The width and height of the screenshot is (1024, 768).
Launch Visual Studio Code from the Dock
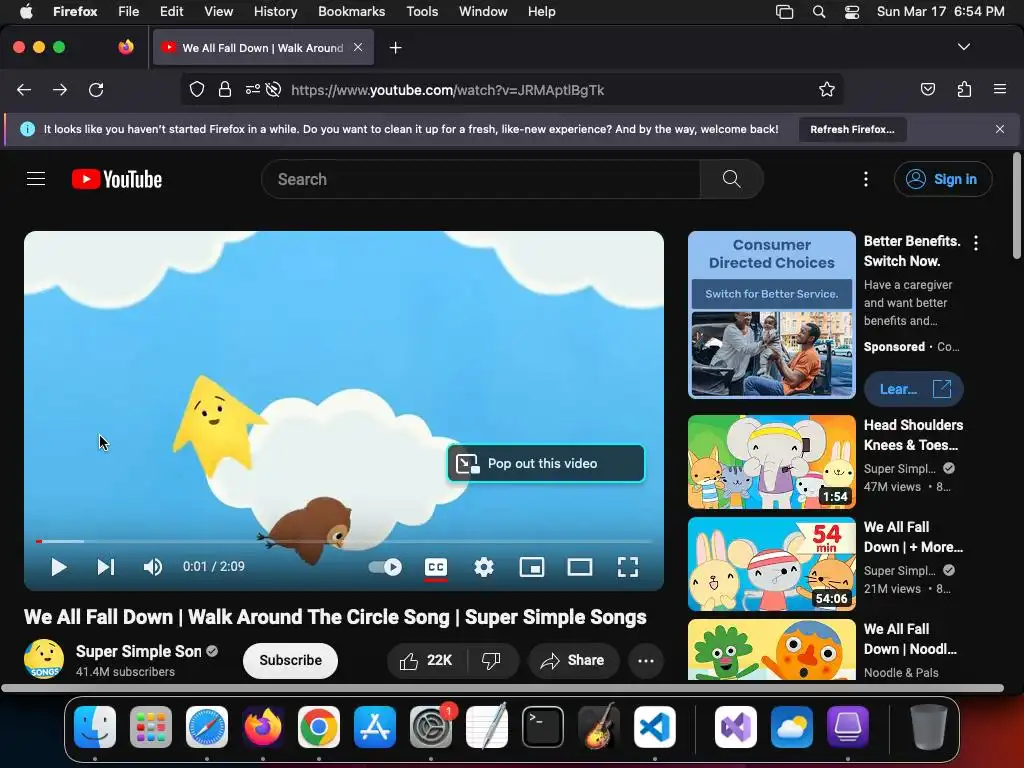click(655, 727)
